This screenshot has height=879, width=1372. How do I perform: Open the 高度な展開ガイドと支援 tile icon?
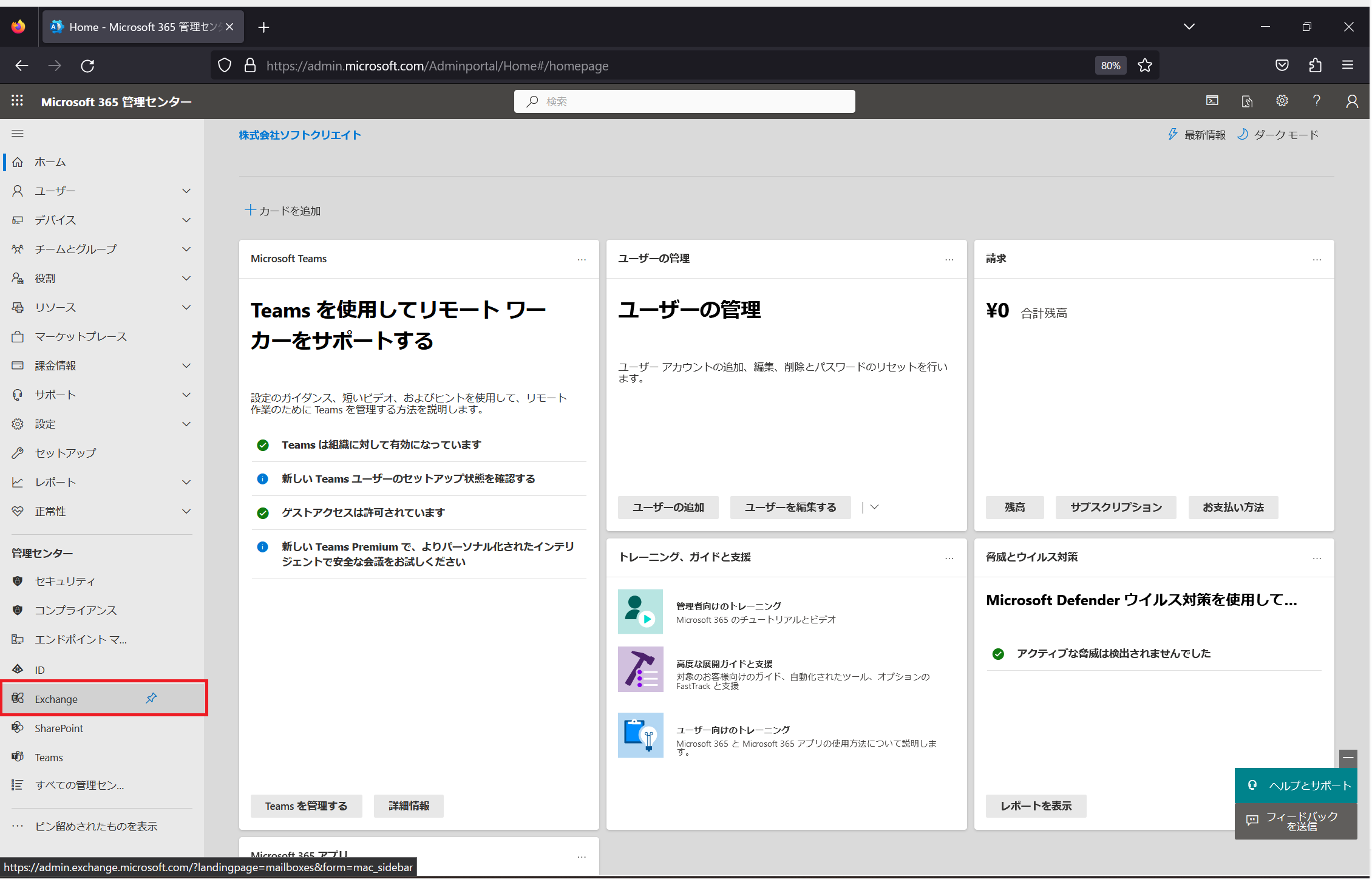coord(640,670)
